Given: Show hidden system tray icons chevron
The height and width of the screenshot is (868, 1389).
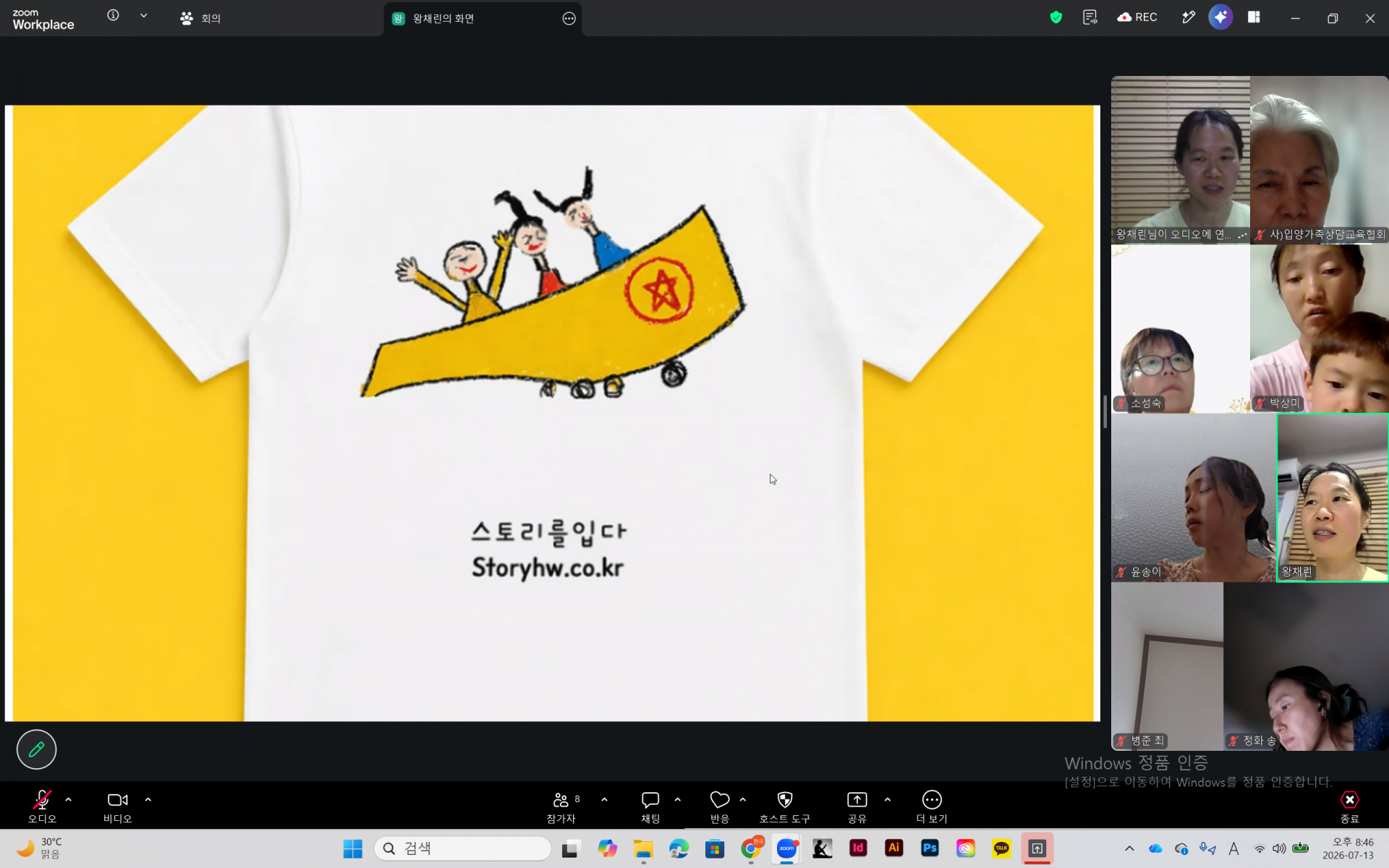Looking at the screenshot, I should point(1129,848).
